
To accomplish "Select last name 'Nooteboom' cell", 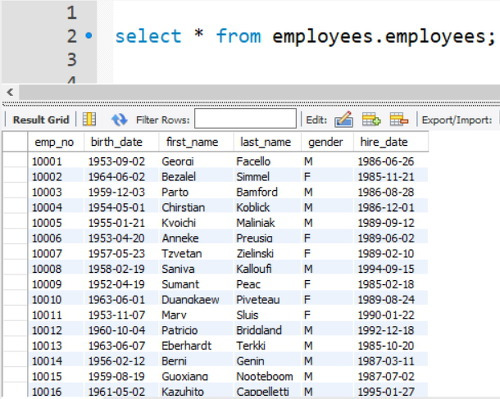I will click(x=267, y=376).
